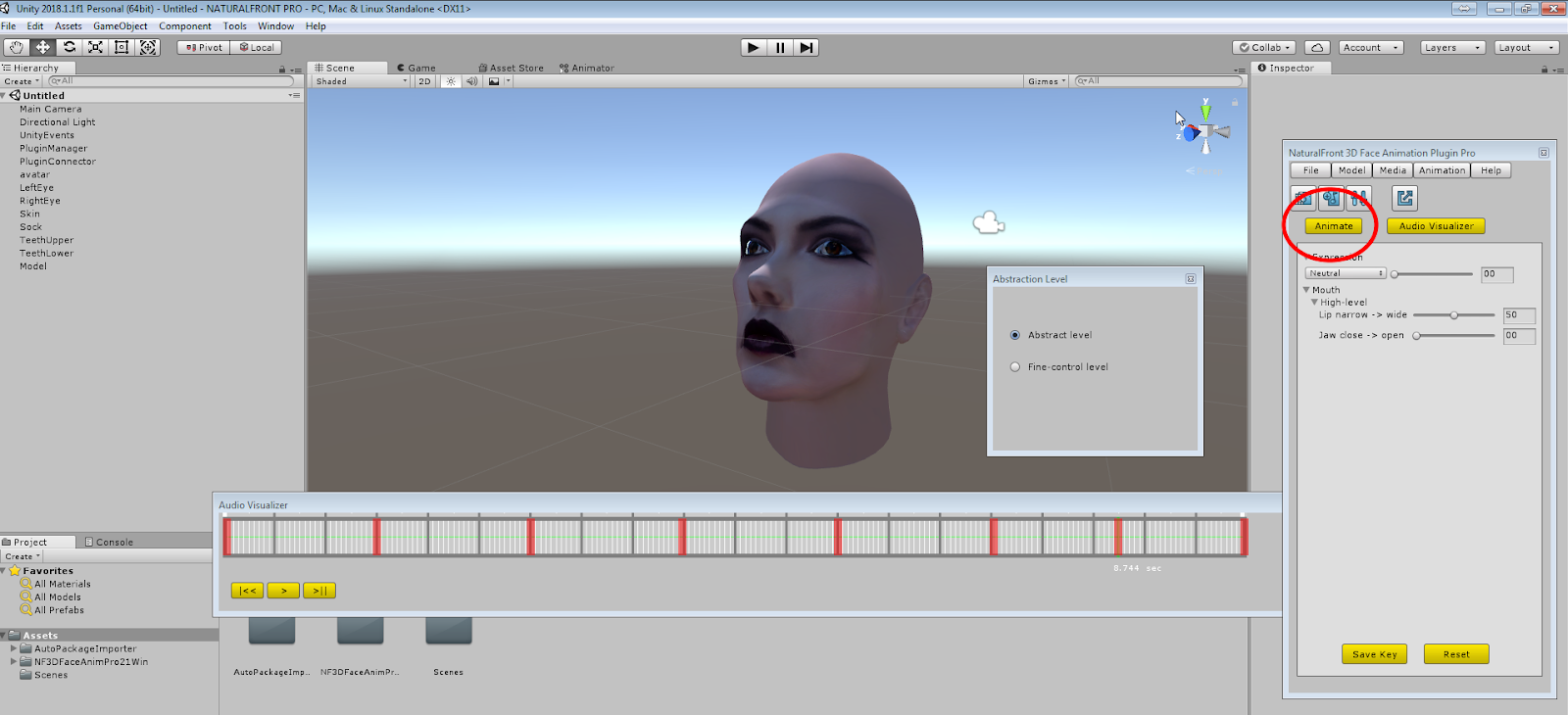Close the Abstraction Level window
The width and height of the screenshot is (1568, 715).
click(x=1191, y=279)
